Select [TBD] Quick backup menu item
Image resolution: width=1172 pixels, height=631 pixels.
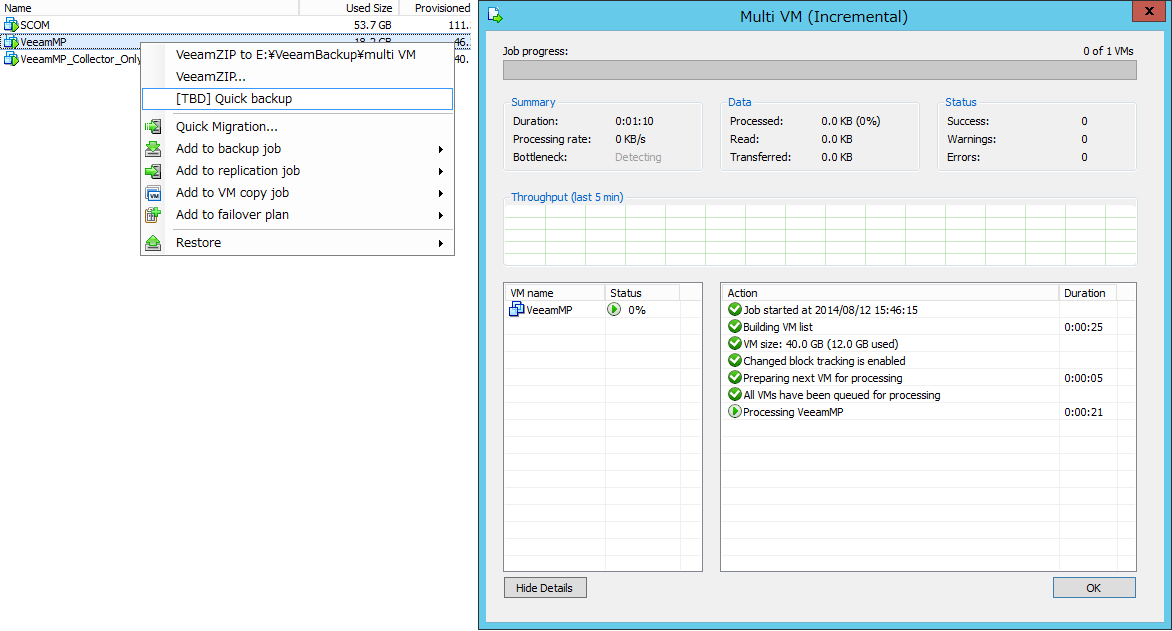[x=297, y=99]
